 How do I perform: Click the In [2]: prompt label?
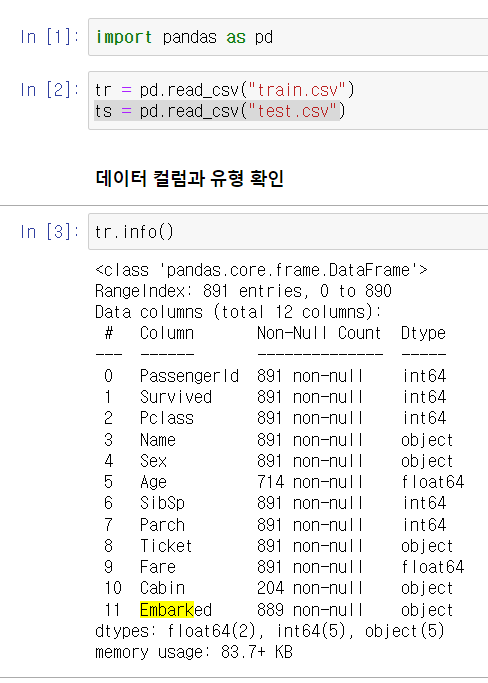[x=50, y=90]
